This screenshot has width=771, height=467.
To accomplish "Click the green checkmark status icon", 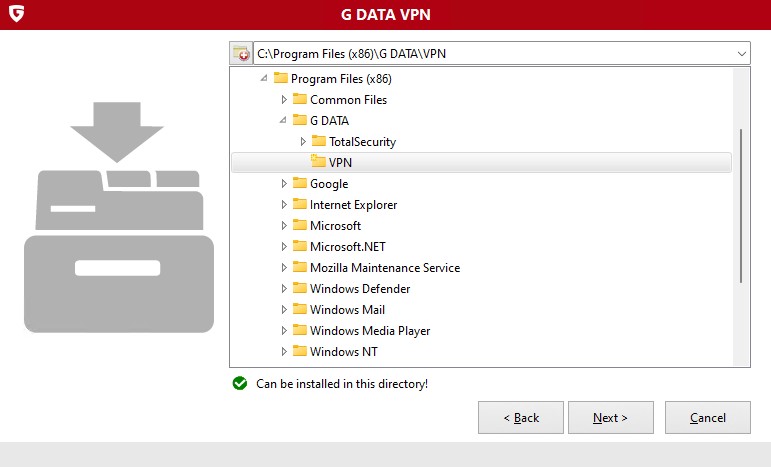I will (x=239, y=383).
